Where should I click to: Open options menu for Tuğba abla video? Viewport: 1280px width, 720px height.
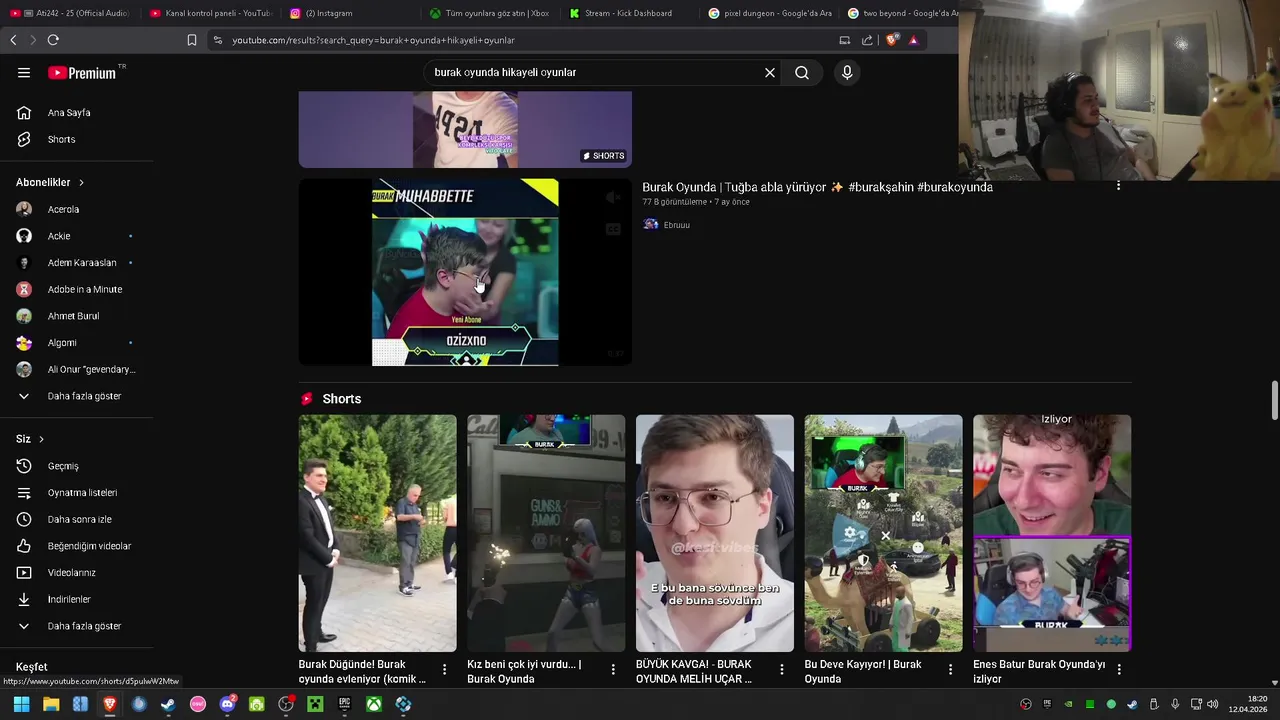click(1118, 186)
